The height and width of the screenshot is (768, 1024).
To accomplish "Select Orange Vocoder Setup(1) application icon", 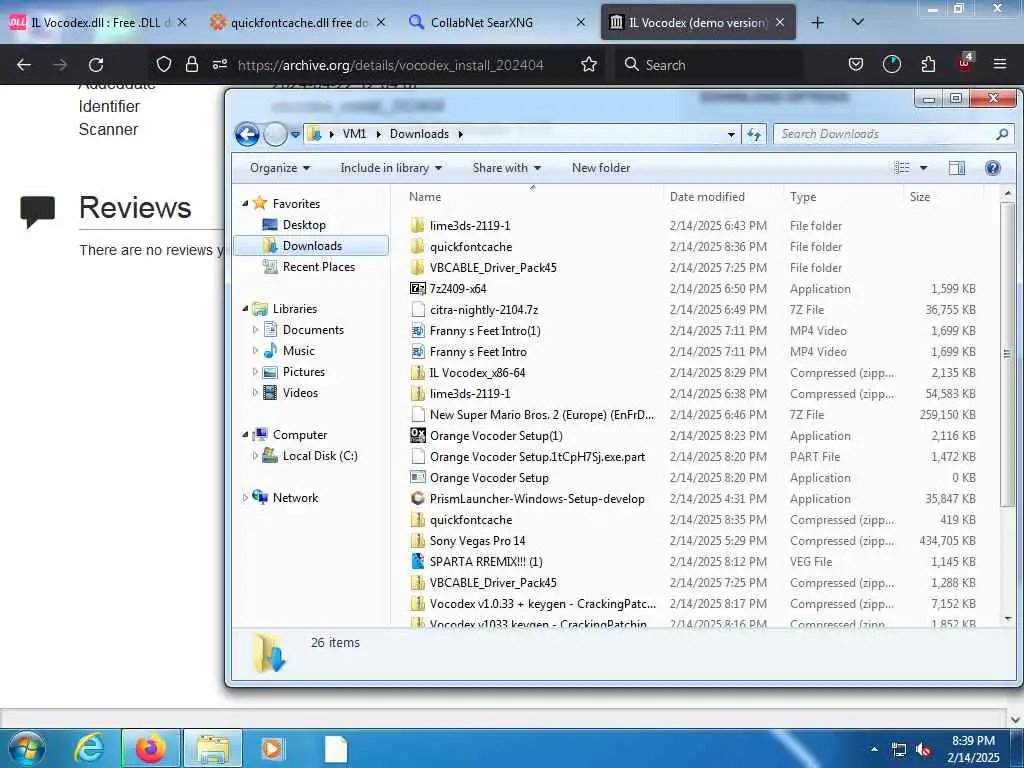I will [x=418, y=436].
